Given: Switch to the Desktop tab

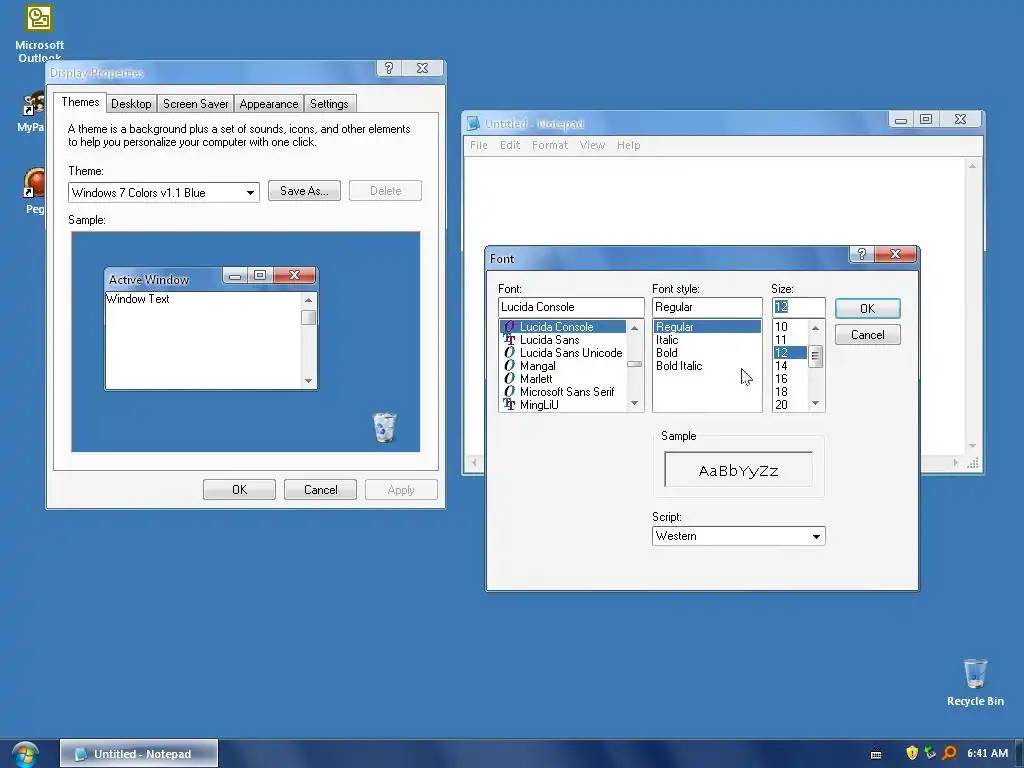Looking at the screenshot, I should pos(131,104).
